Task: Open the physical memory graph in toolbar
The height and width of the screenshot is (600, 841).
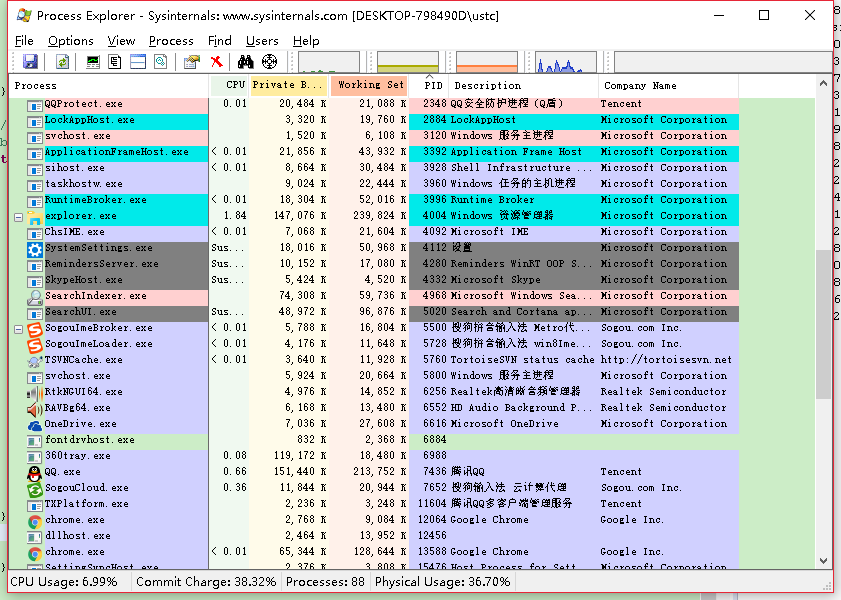Action: pos(487,62)
